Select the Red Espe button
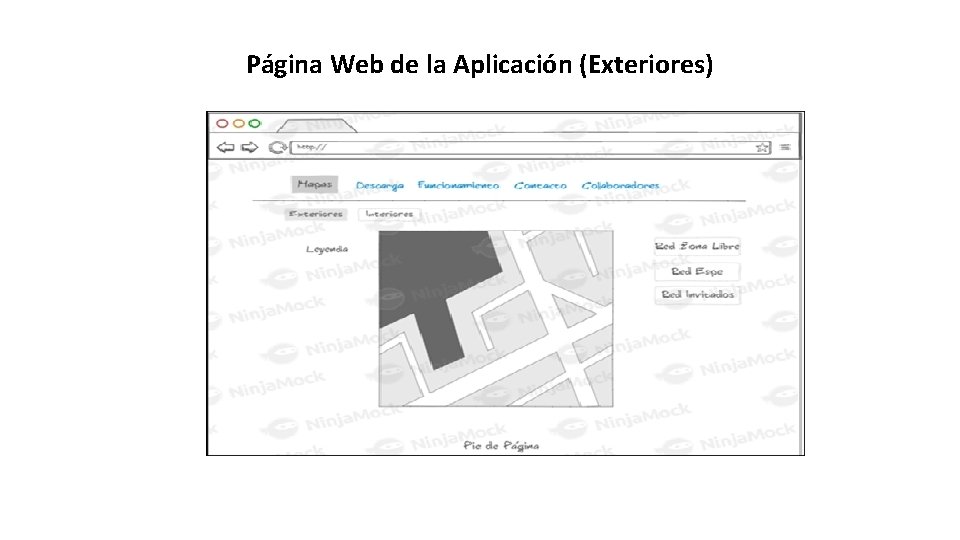The height and width of the screenshot is (540, 960). 697,271
